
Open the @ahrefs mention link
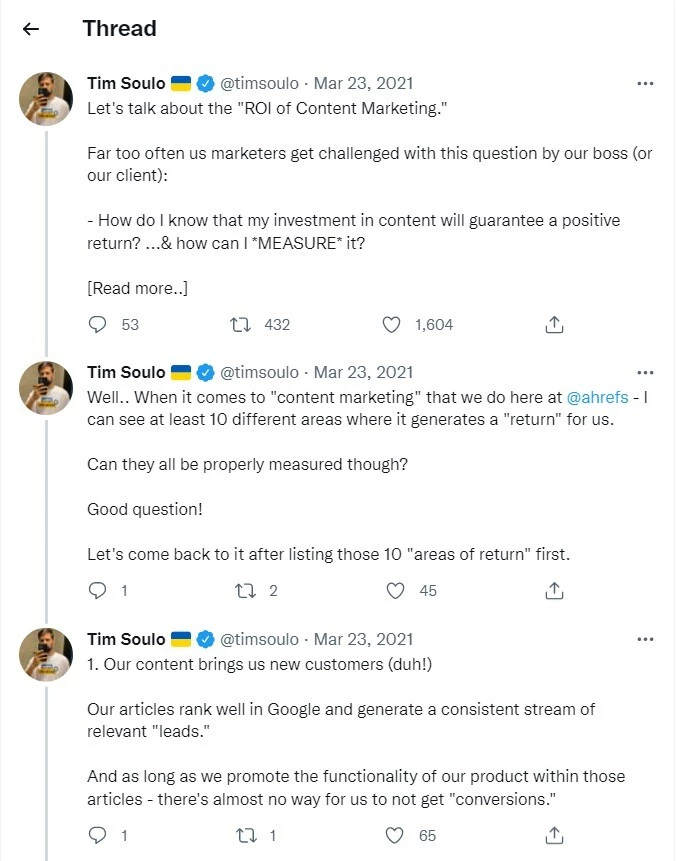point(598,398)
